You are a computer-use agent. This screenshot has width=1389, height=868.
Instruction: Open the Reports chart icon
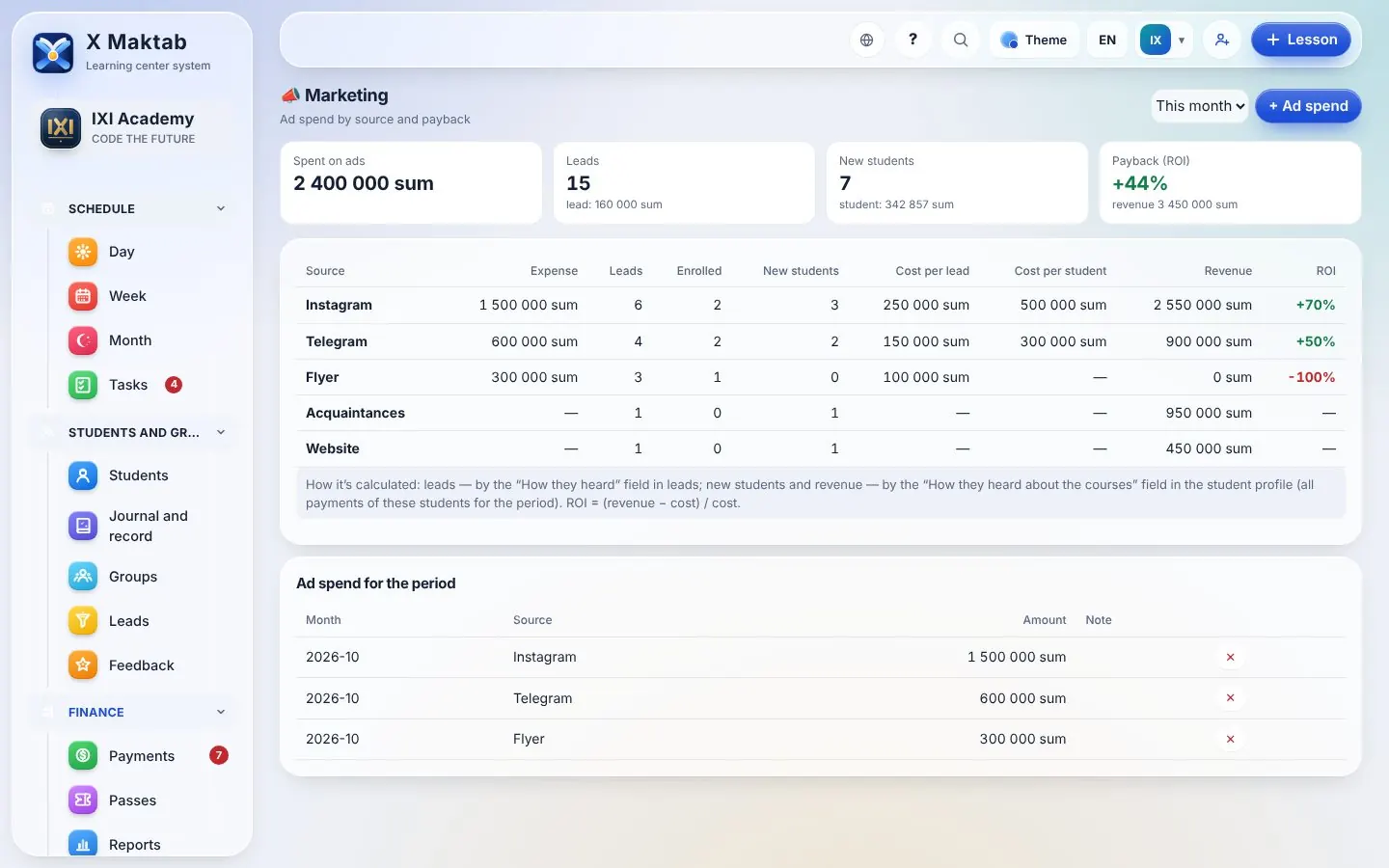coord(83,845)
